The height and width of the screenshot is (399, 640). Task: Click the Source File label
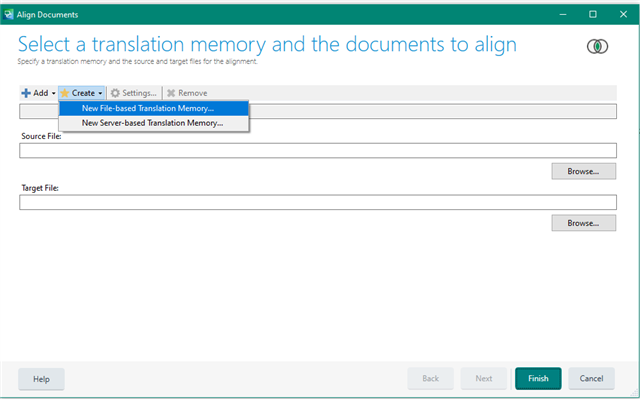(41, 136)
